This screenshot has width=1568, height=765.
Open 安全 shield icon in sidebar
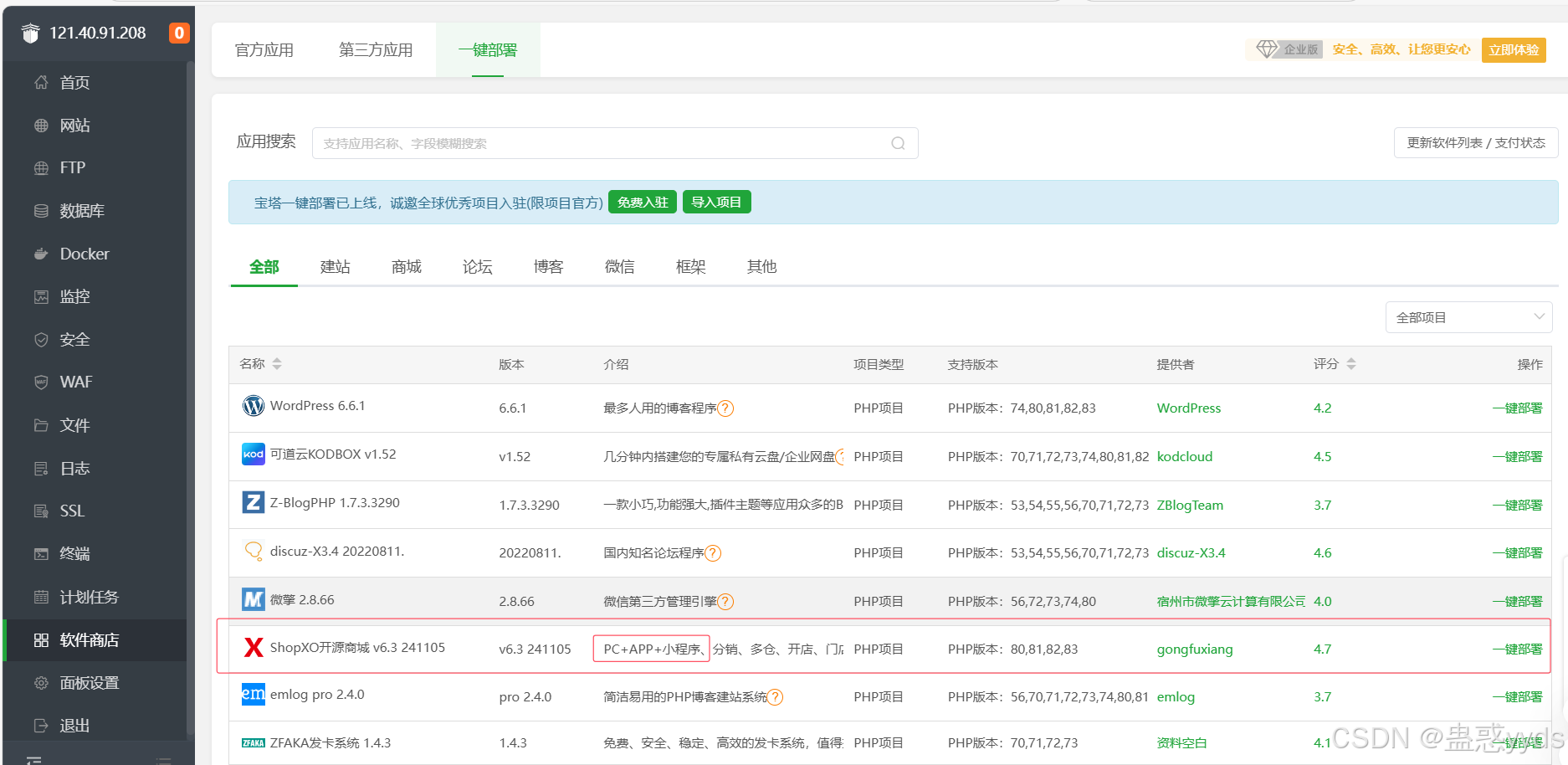(x=41, y=340)
